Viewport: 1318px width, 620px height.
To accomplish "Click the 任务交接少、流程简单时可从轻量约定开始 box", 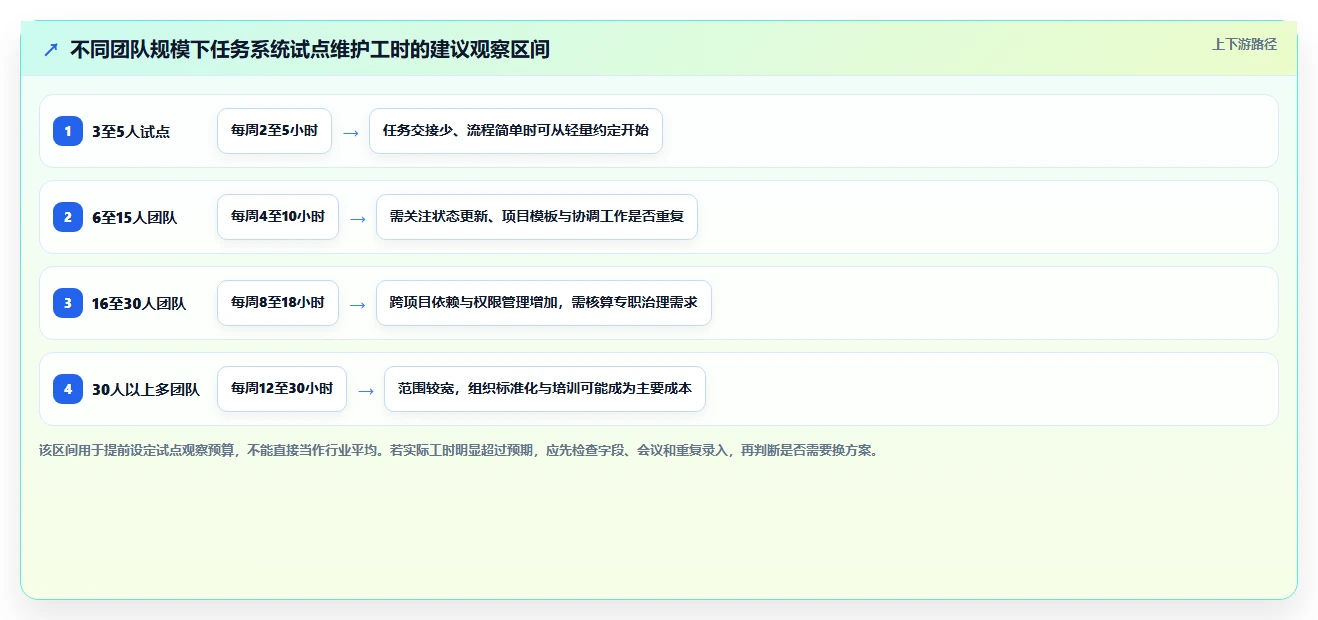I will tap(516, 131).
